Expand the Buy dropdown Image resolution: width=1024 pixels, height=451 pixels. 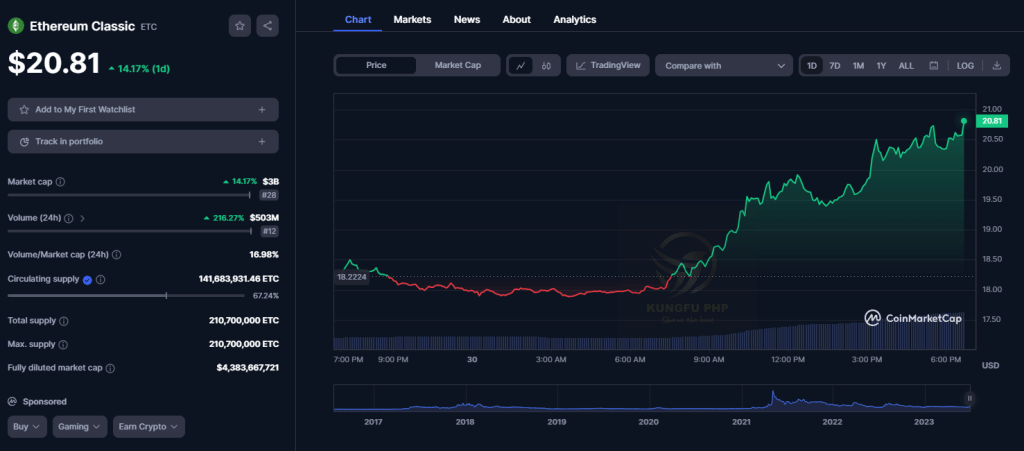[27, 427]
